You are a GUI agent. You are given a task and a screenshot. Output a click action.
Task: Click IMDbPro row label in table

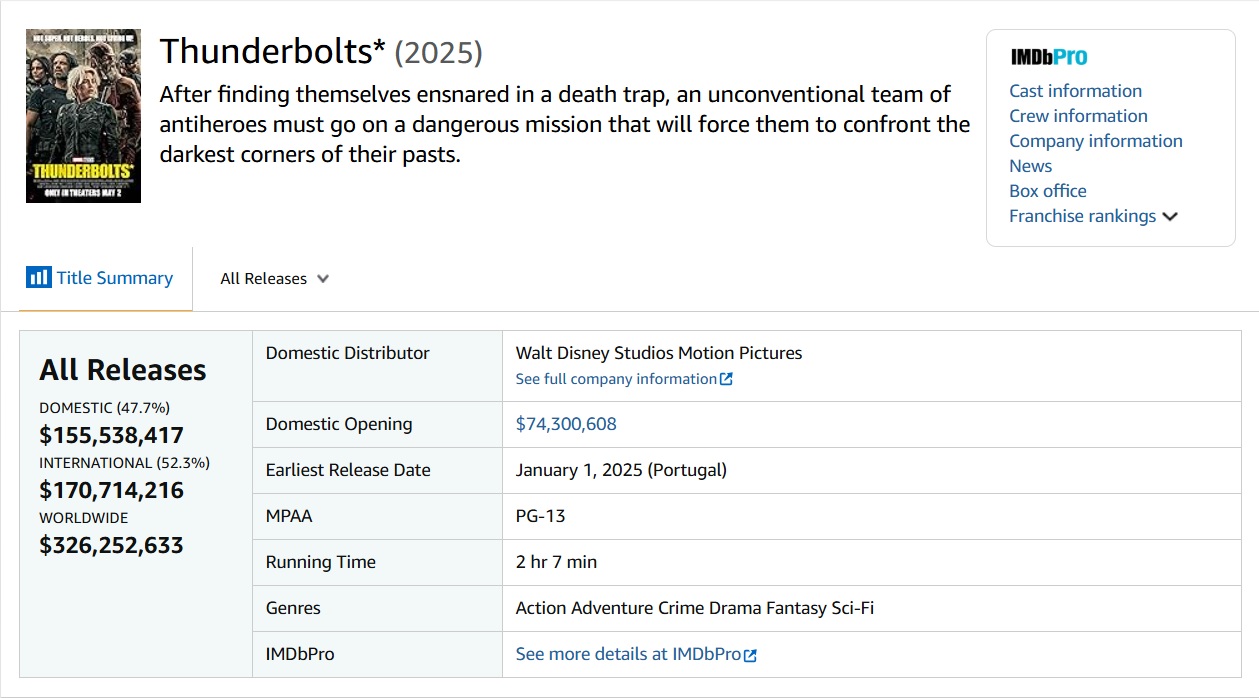click(x=300, y=654)
